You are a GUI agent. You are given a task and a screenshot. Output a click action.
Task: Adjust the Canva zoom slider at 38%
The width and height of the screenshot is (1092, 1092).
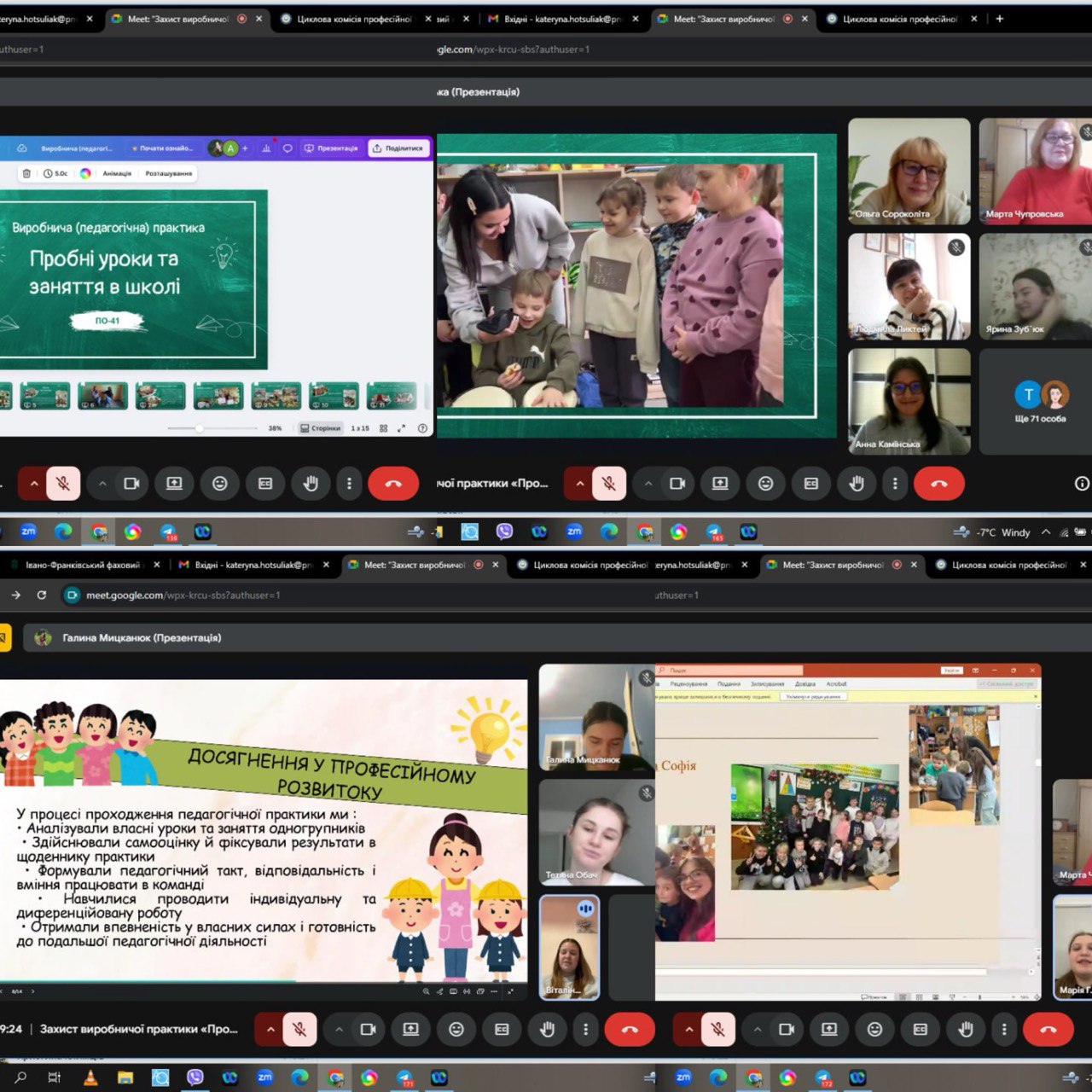click(x=199, y=428)
